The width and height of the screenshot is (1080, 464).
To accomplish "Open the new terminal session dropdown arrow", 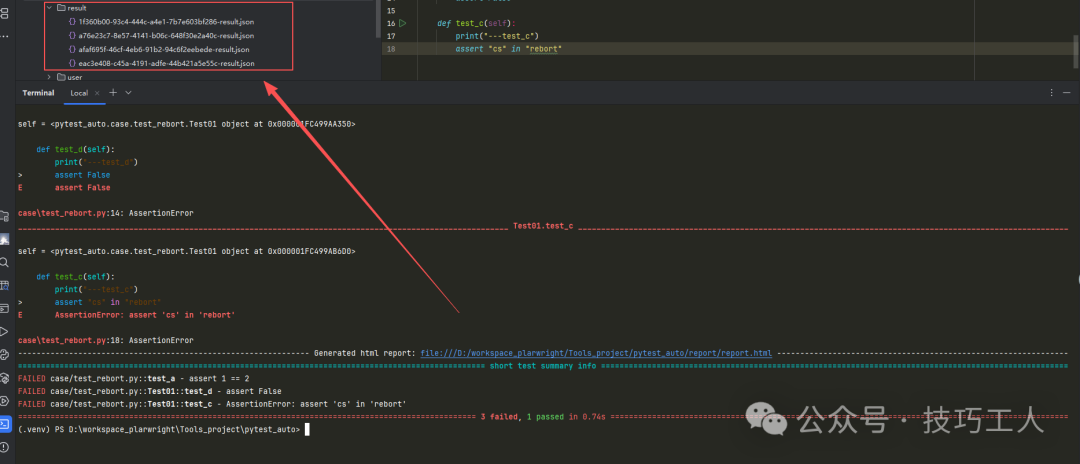I will [x=128, y=92].
